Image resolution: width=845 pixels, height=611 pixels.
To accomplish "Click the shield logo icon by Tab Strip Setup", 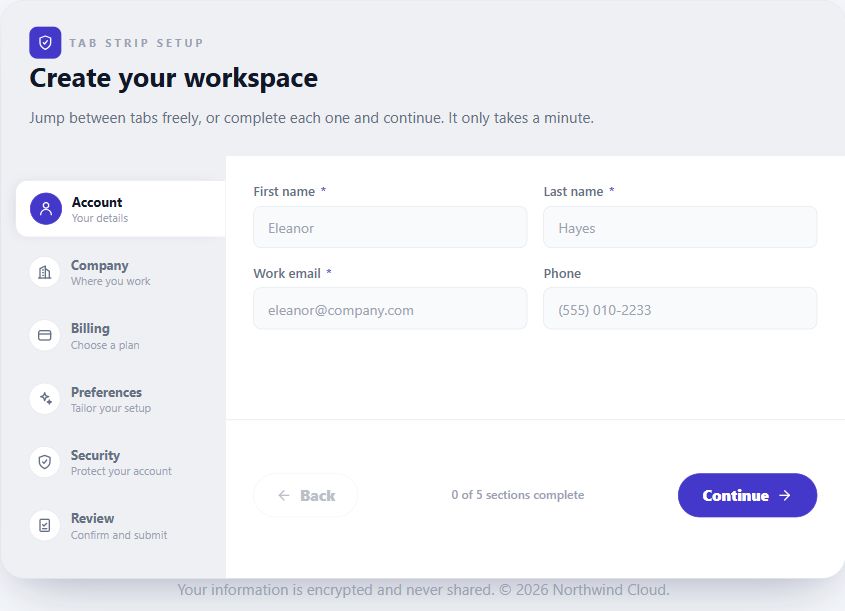I will tap(45, 43).
